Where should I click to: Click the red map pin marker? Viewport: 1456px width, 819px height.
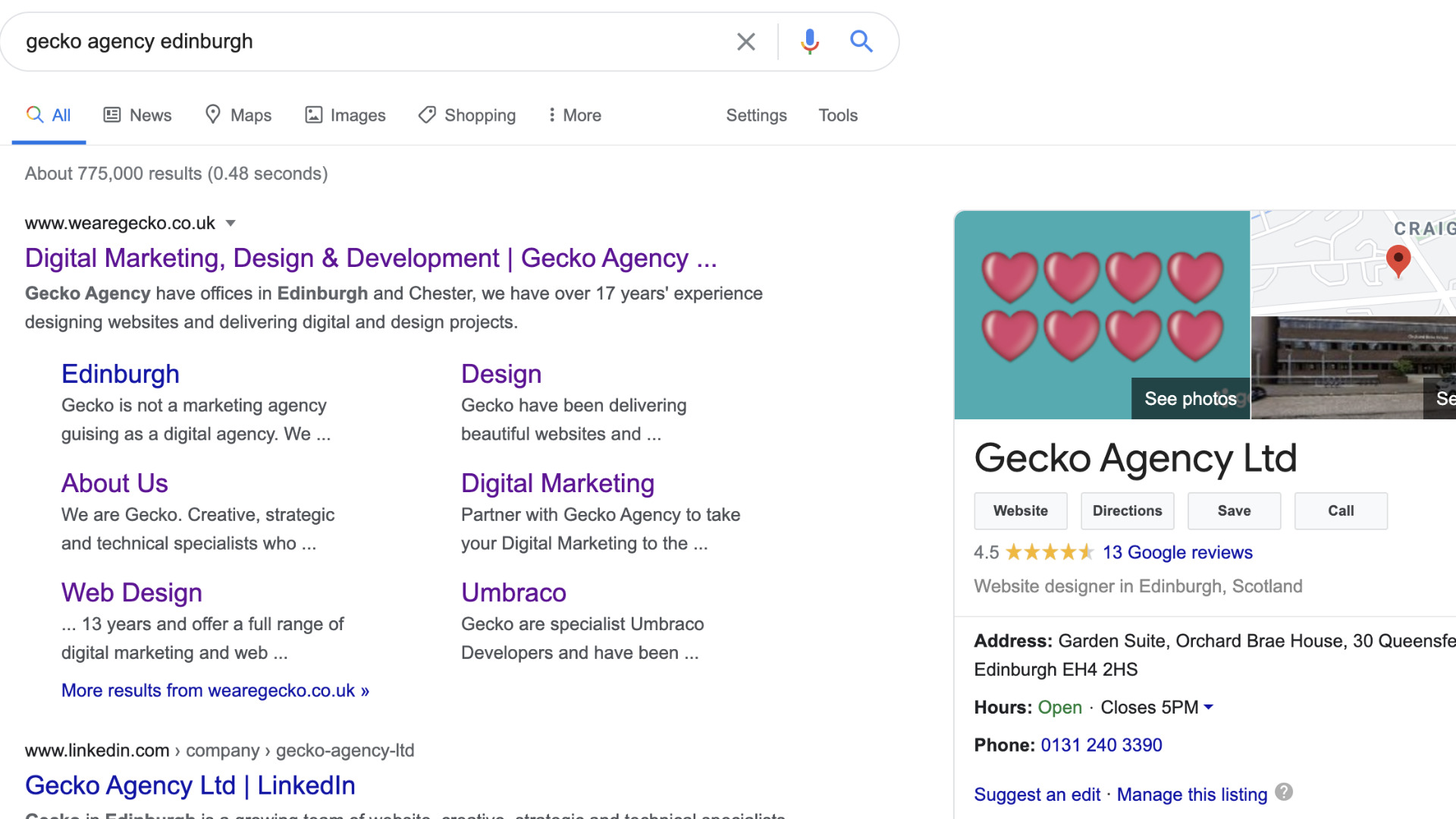coord(1398,261)
